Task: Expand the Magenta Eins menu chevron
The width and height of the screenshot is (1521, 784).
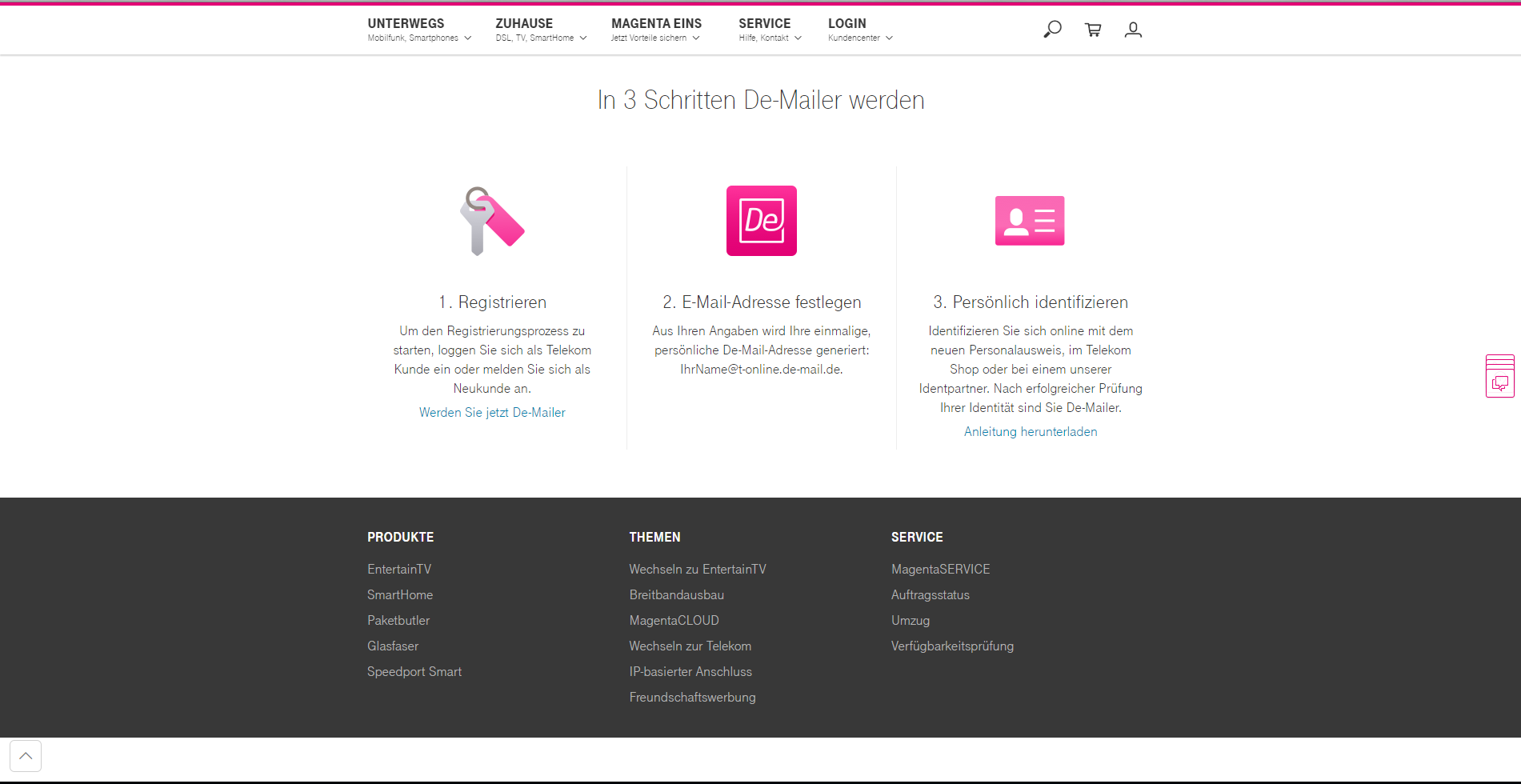Action: (696, 38)
